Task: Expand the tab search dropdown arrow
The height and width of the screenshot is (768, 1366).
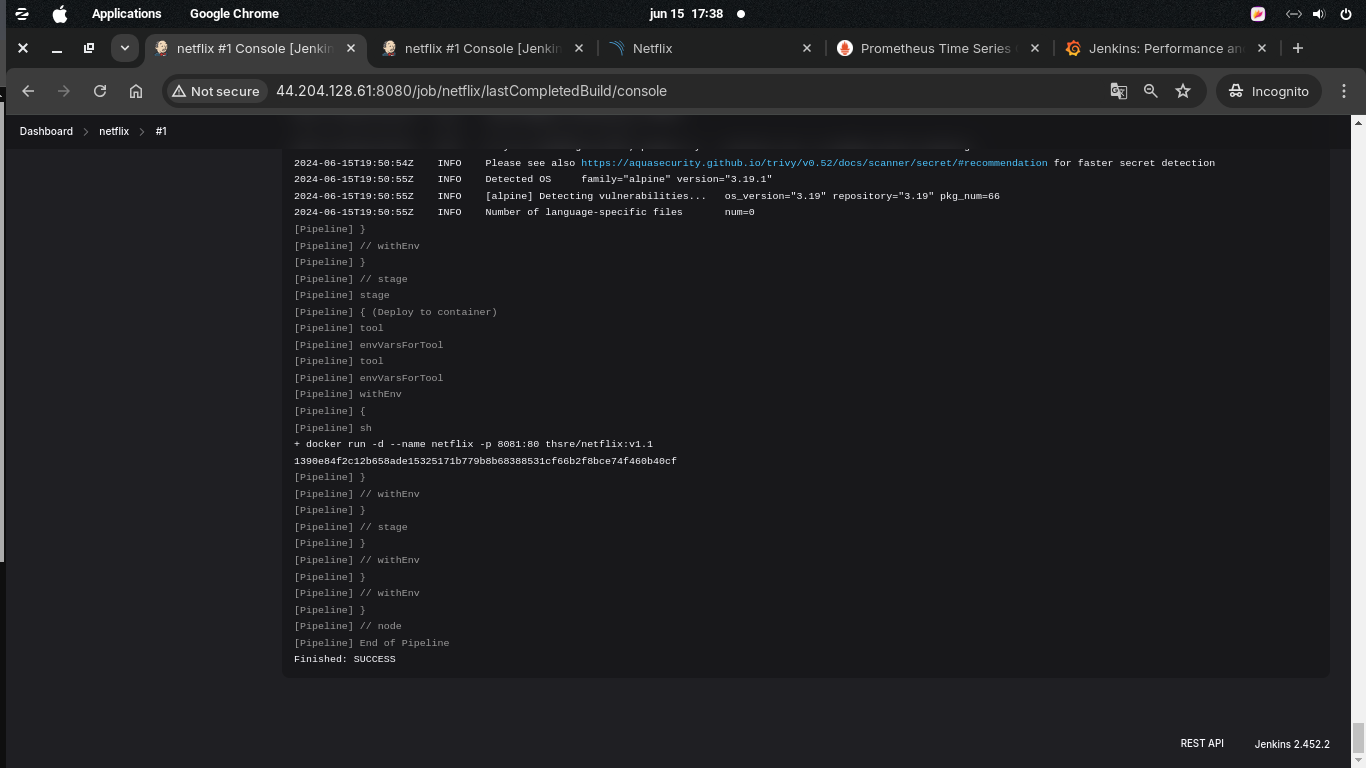Action: pos(124,48)
